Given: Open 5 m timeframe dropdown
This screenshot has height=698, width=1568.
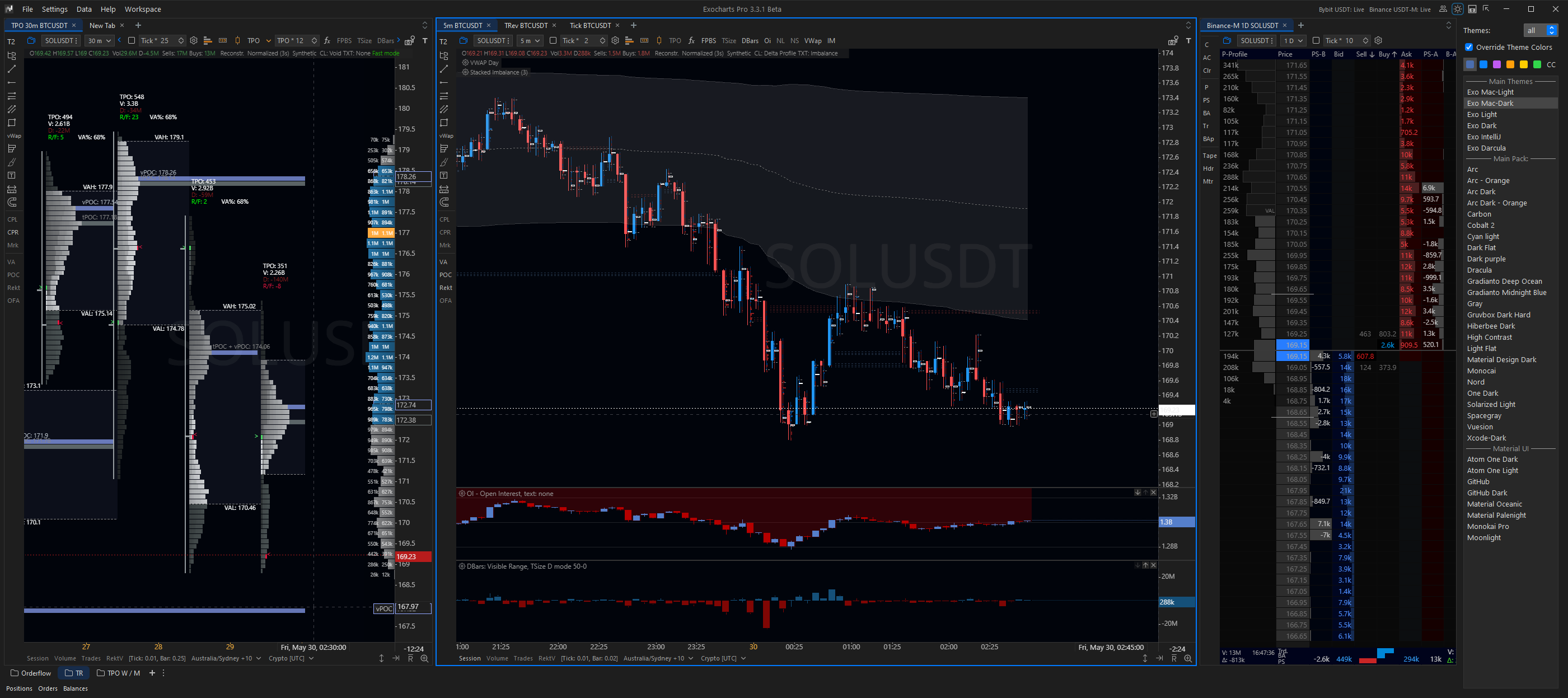Looking at the screenshot, I should coord(529,41).
